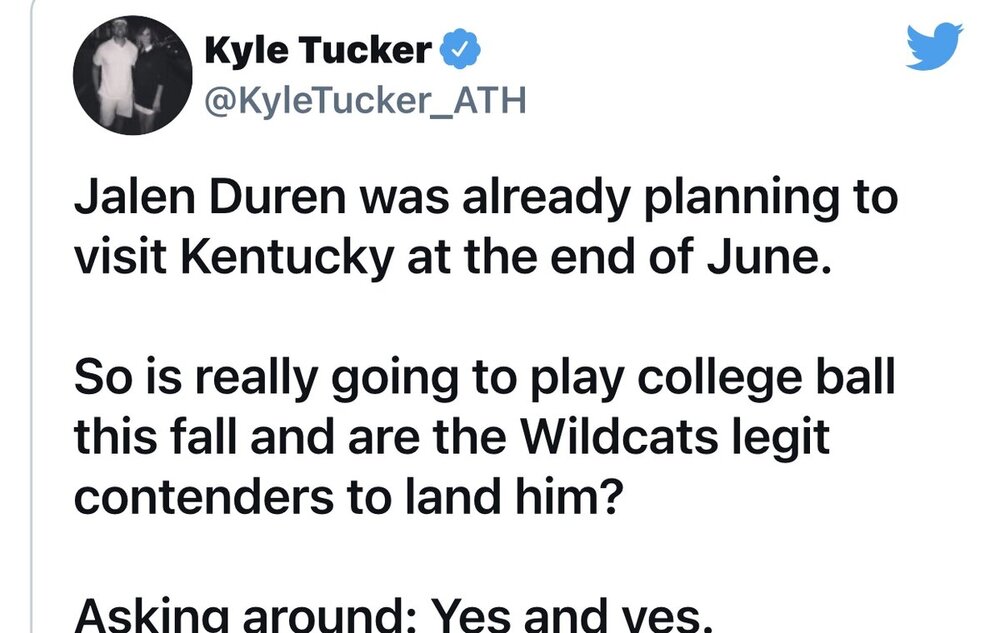Click the phrase "college ball"
Viewport: 1000px width, 633px height.
766,378
